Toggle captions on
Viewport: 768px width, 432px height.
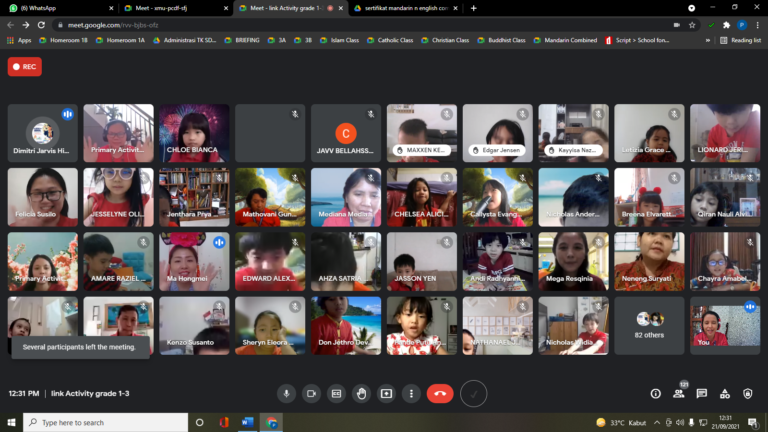(x=336, y=394)
